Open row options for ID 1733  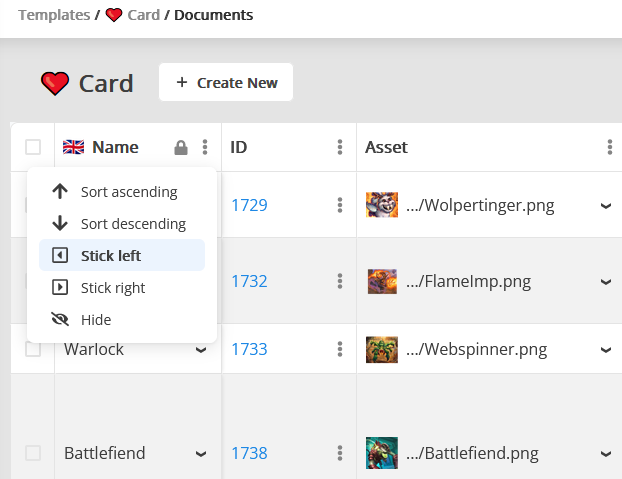click(x=340, y=349)
